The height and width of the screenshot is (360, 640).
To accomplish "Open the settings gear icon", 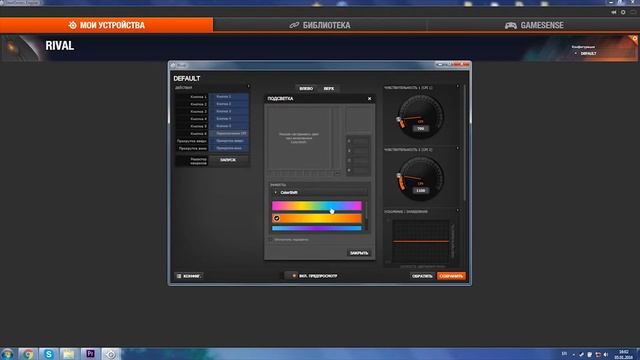I will [x=623, y=12].
